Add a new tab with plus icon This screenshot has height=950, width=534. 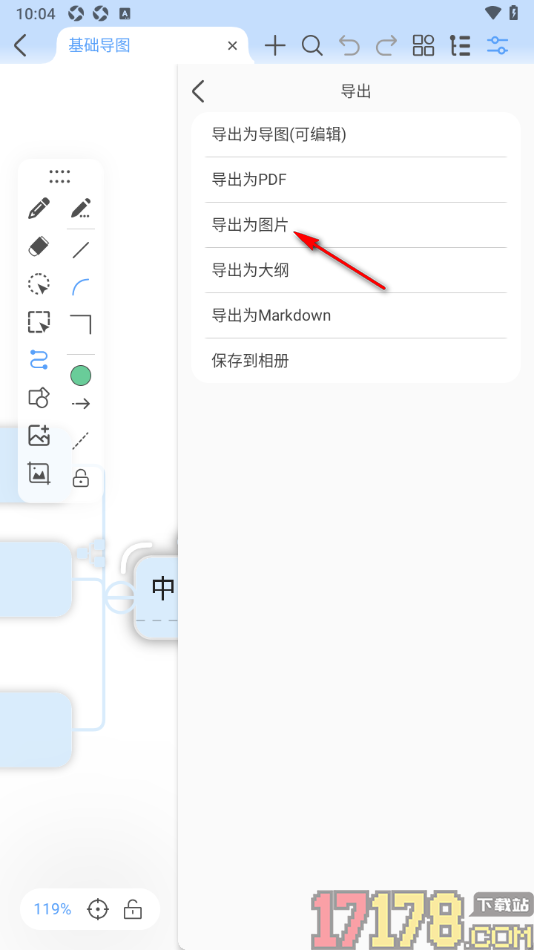tap(275, 45)
